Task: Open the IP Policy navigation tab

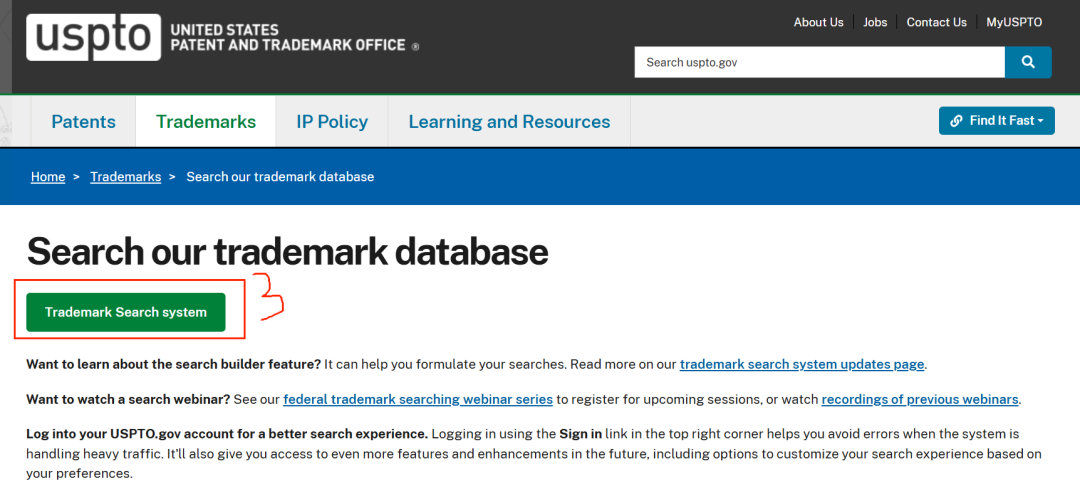Action: click(x=332, y=122)
